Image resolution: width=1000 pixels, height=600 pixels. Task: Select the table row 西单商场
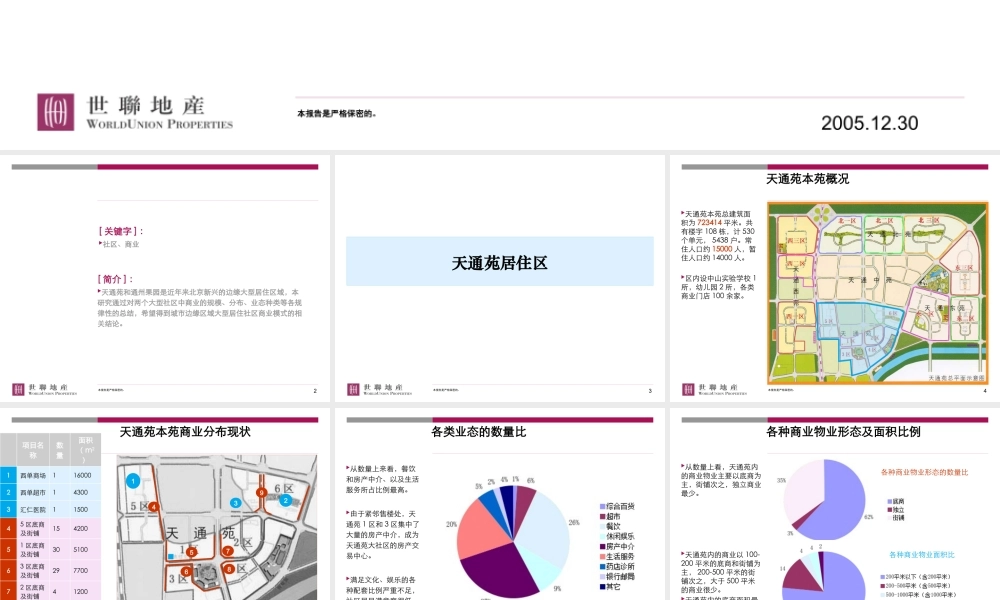point(50,475)
